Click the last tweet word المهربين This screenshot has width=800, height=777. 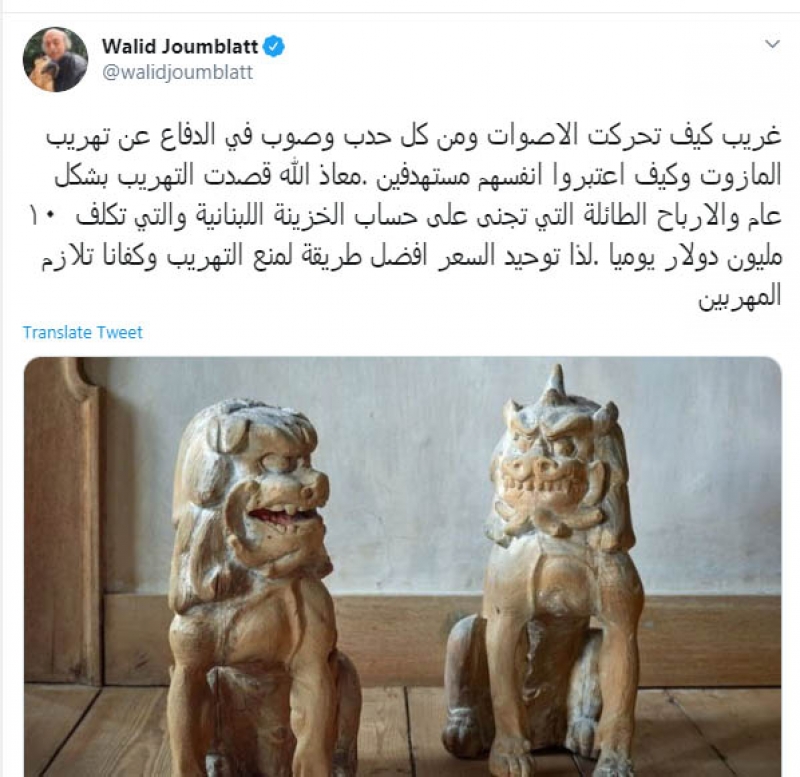pos(740,297)
